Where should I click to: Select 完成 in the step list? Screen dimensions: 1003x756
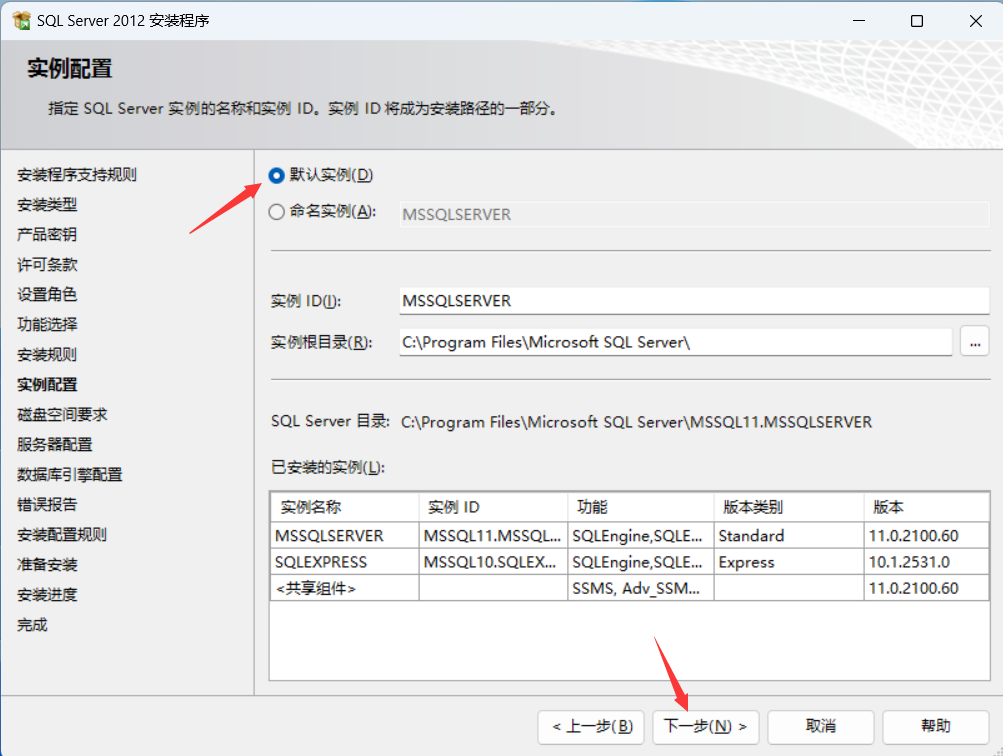coord(32,625)
